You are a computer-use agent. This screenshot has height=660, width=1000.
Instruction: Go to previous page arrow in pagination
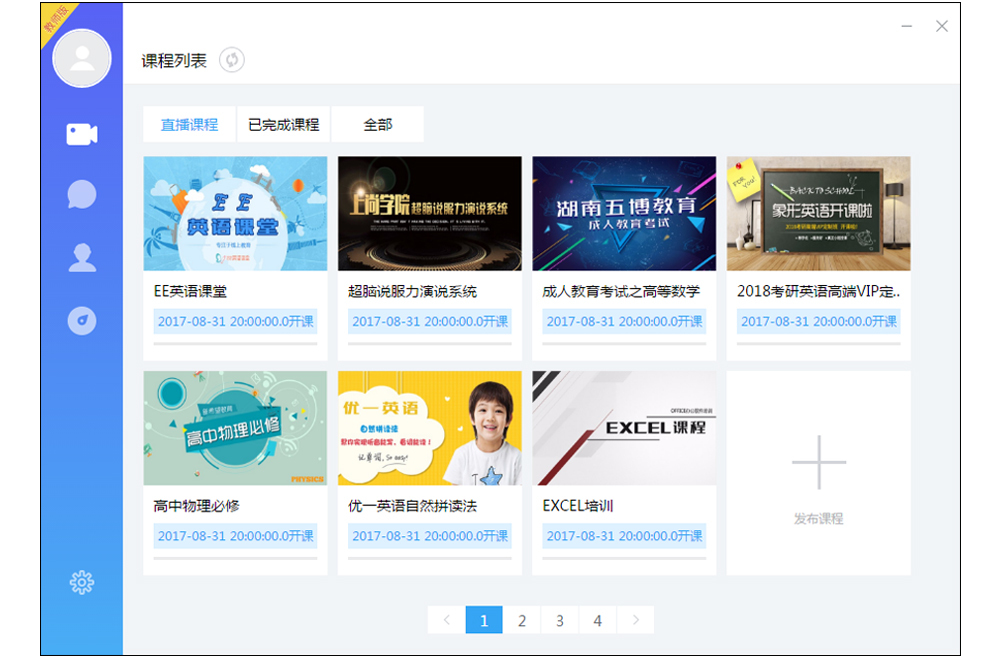[x=446, y=620]
